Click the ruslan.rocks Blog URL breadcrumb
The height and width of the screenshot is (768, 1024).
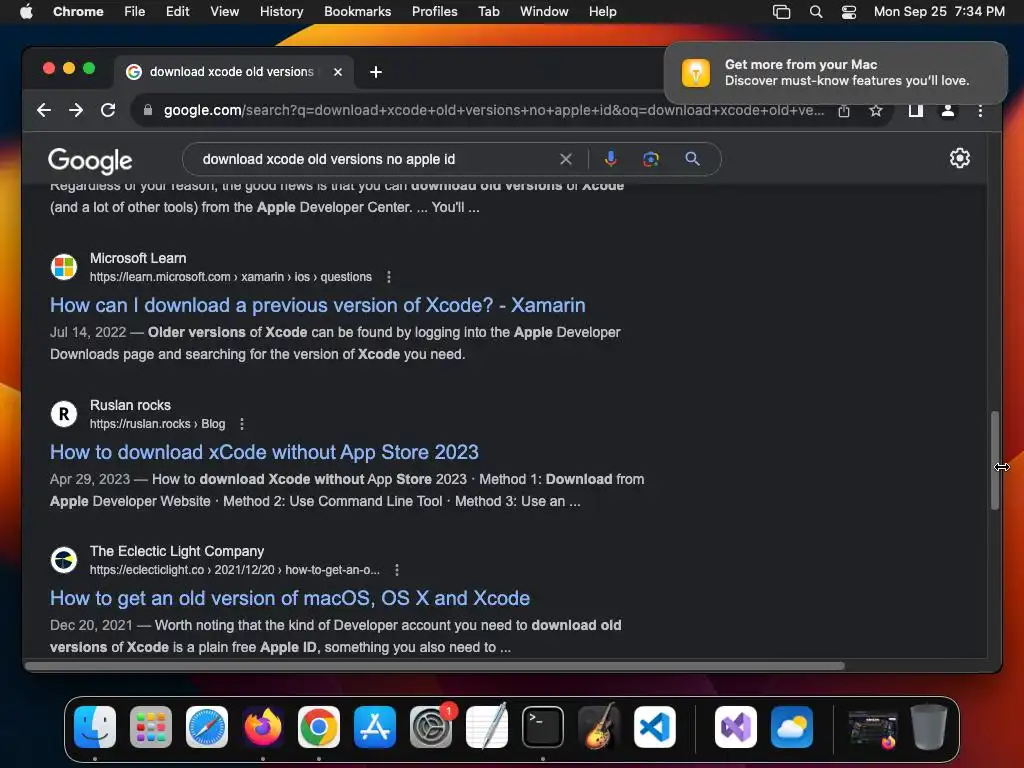157,424
